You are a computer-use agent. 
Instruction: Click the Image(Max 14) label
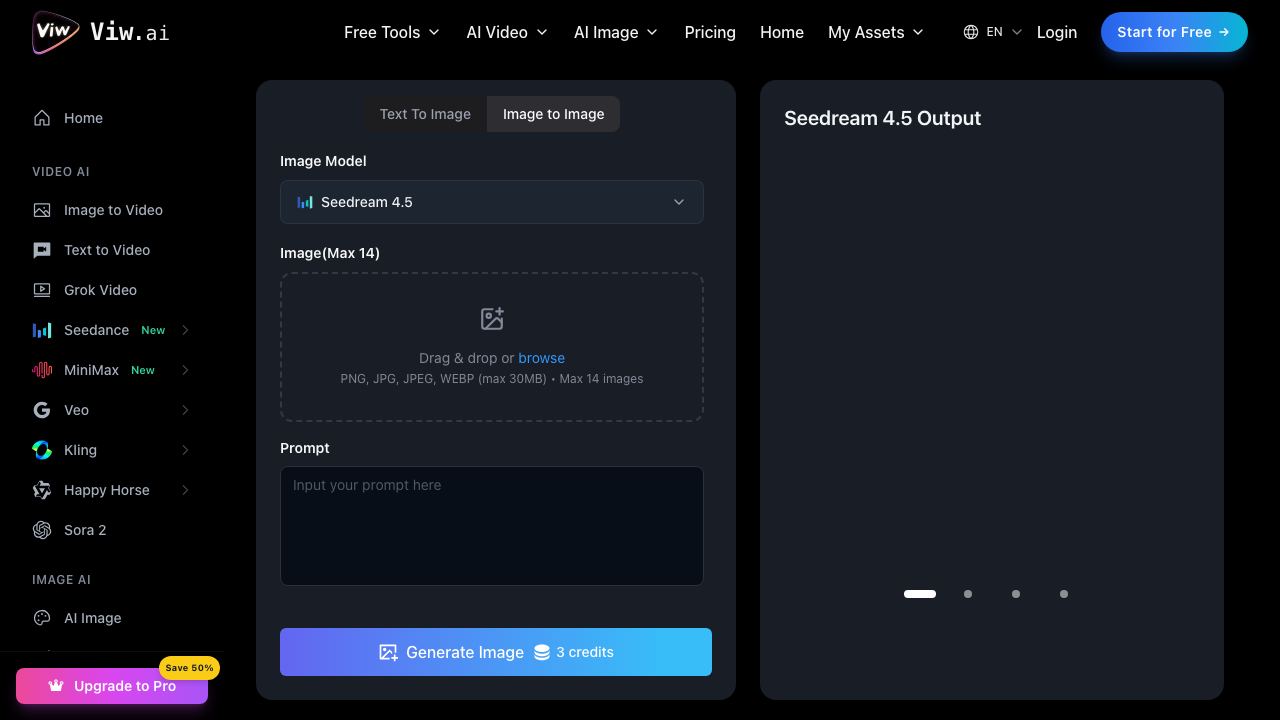330,253
